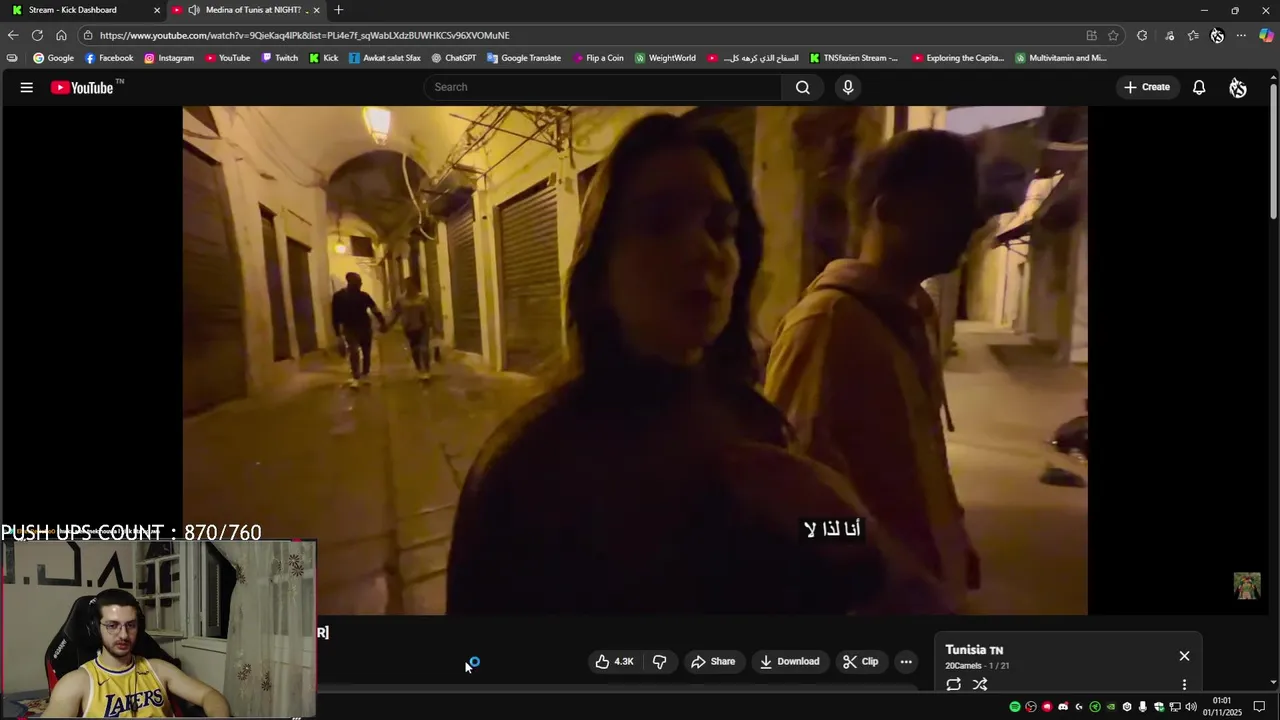Open the Flip a Coin bookmark
Viewport: 1280px width, 720px height.
[598, 58]
